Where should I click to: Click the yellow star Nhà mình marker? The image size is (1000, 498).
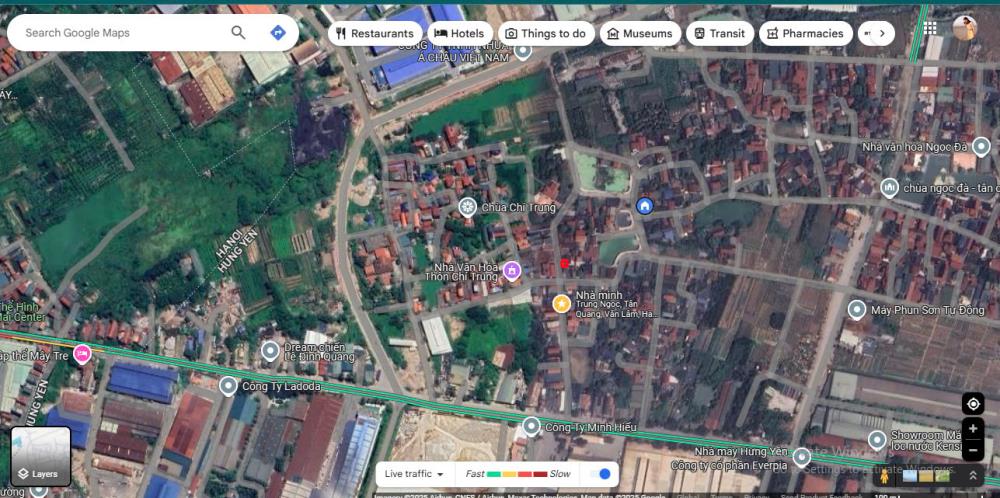[x=561, y=304]
